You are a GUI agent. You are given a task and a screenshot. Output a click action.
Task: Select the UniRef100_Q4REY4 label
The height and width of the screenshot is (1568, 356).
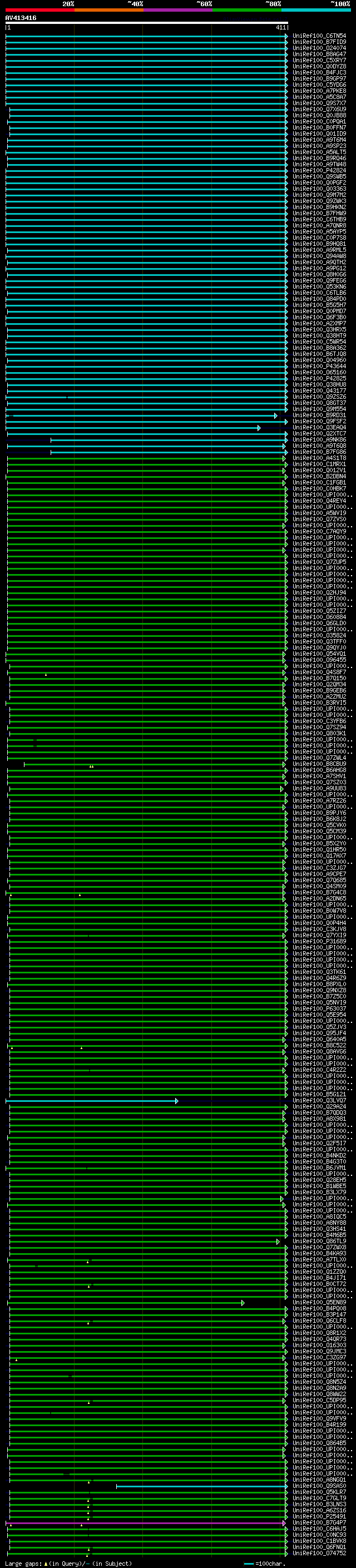pyautogui.click(x=319, y=501)
